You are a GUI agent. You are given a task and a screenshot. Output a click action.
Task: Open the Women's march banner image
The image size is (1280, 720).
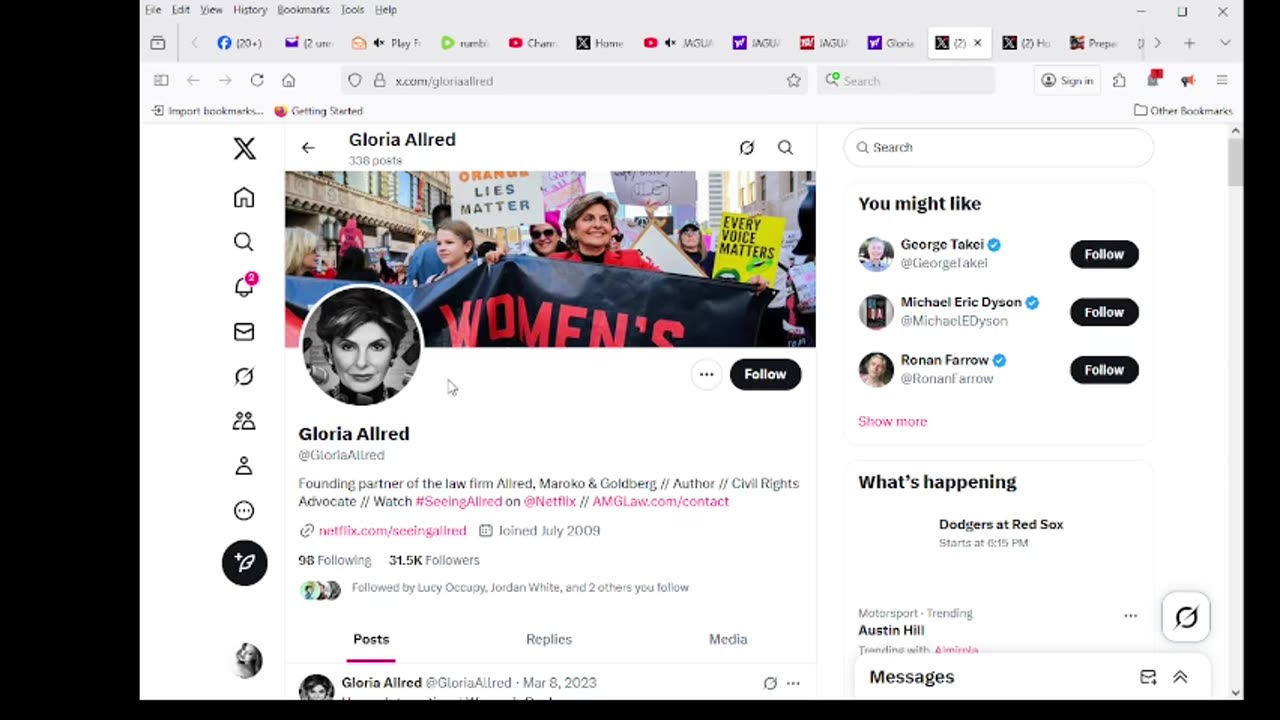pos(550,259)
